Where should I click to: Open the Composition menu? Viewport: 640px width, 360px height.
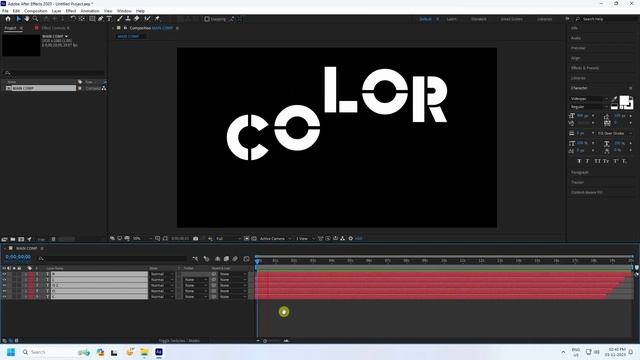coord(36,11)
